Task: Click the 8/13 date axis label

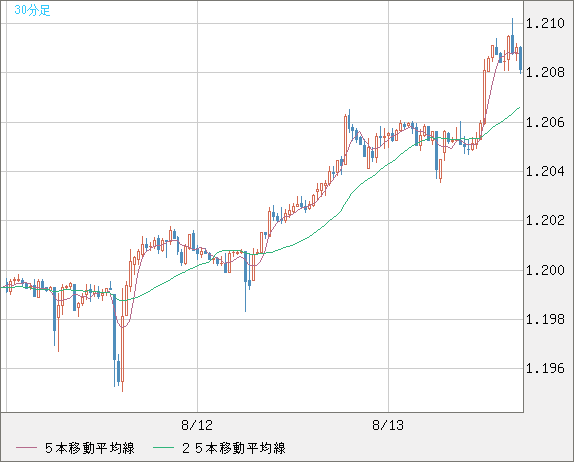Action: (x=388, y=425)
